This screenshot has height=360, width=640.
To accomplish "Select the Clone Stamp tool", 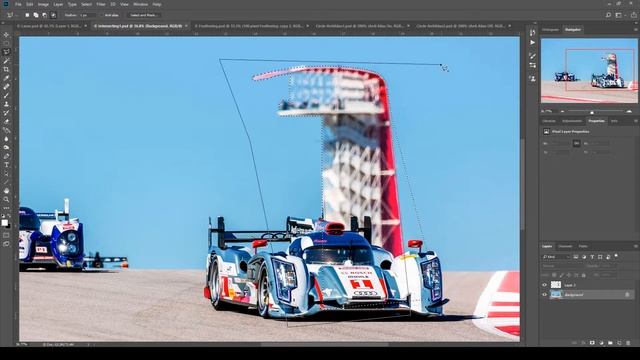I will [x=6, y=104].
